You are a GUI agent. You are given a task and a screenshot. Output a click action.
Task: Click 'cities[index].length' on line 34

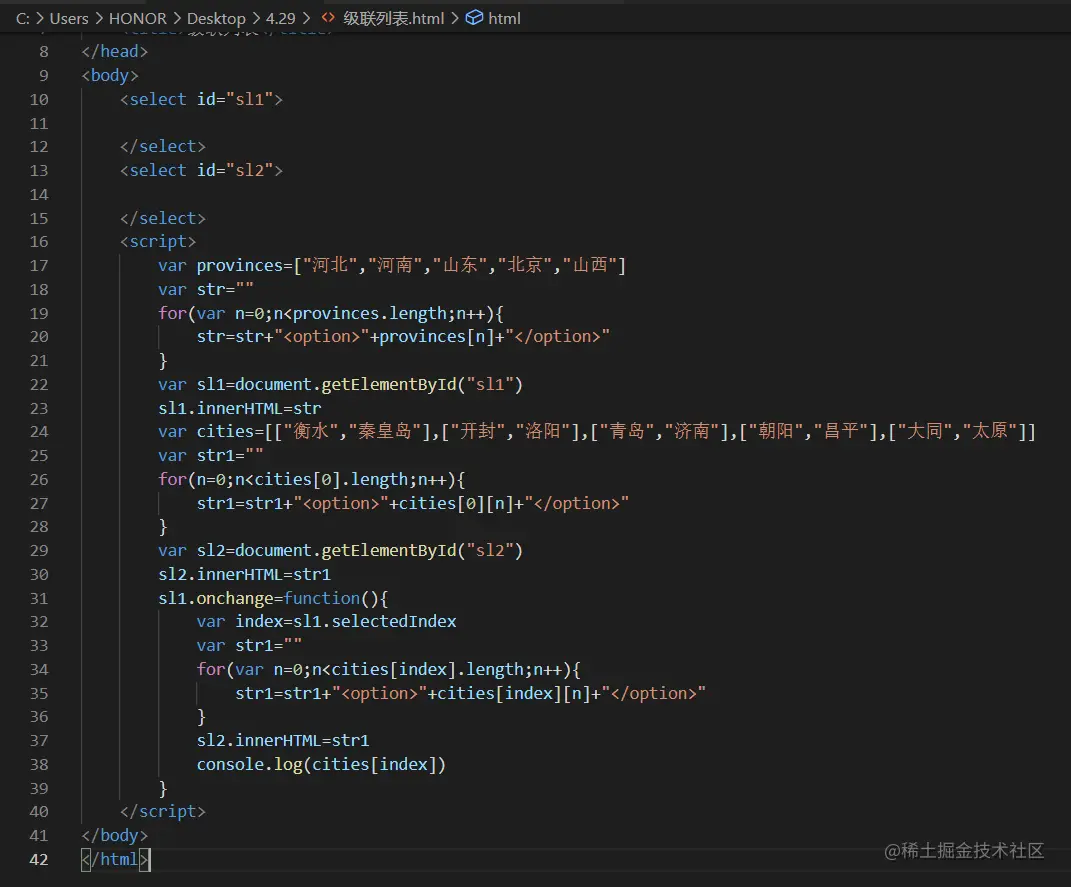click(428, 670)
